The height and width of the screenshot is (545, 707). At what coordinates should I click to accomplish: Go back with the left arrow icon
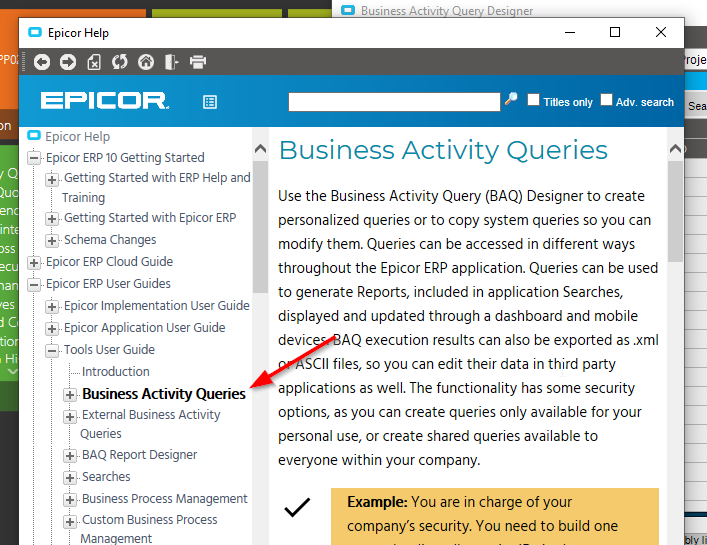(42, 62)
